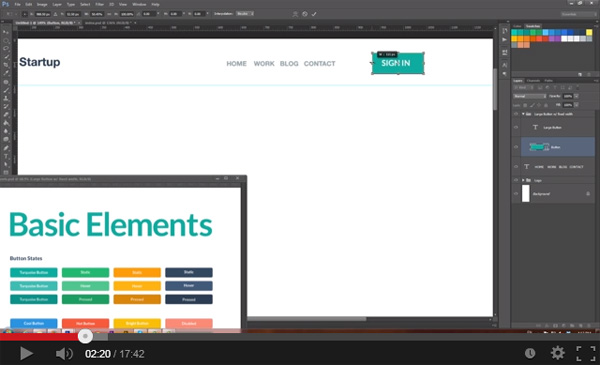Select the Elliptical Marquee tool
600x365 pixels.
click(x=6, y=41)
